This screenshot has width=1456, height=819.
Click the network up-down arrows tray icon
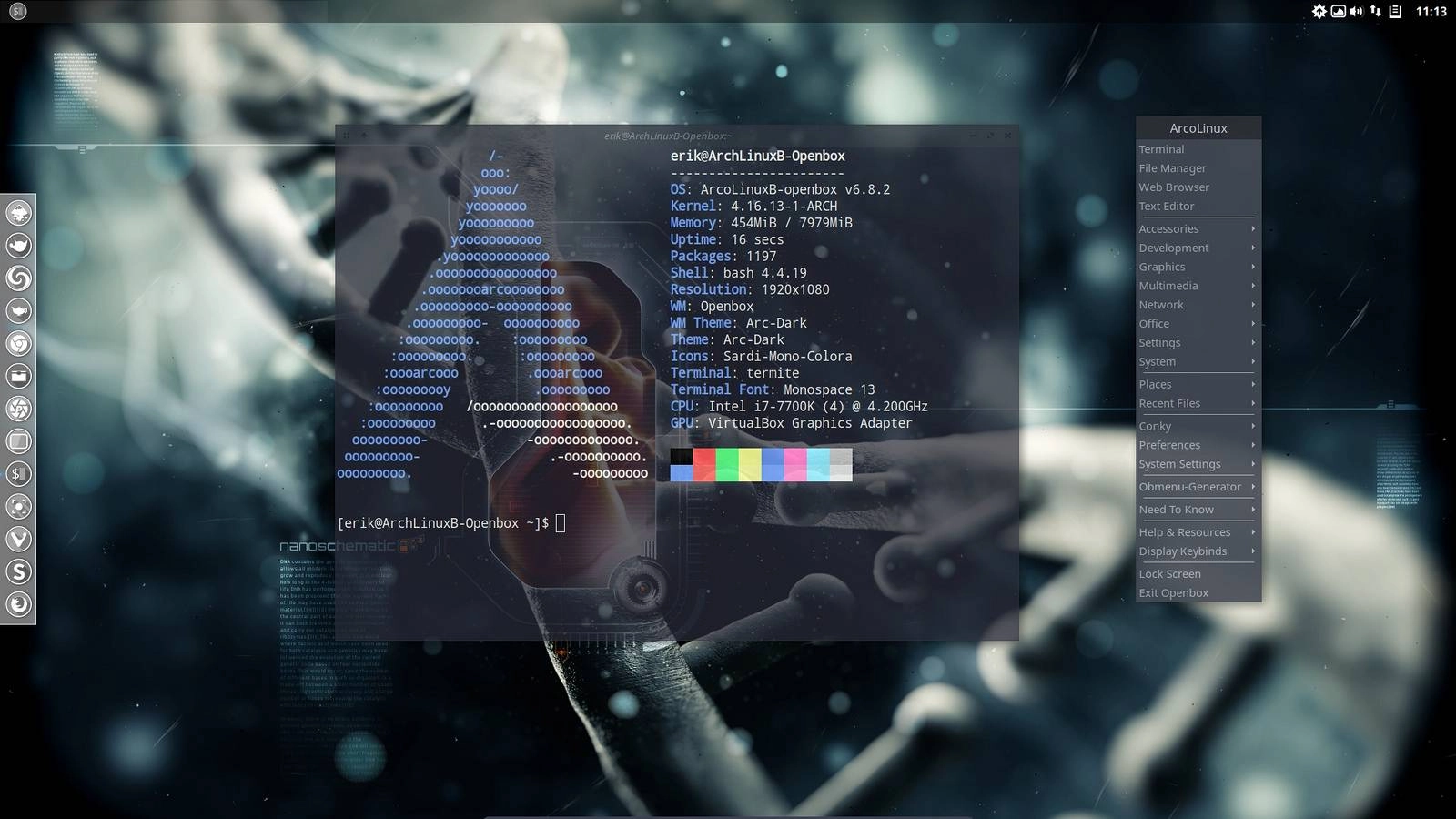click(1376, 11)
